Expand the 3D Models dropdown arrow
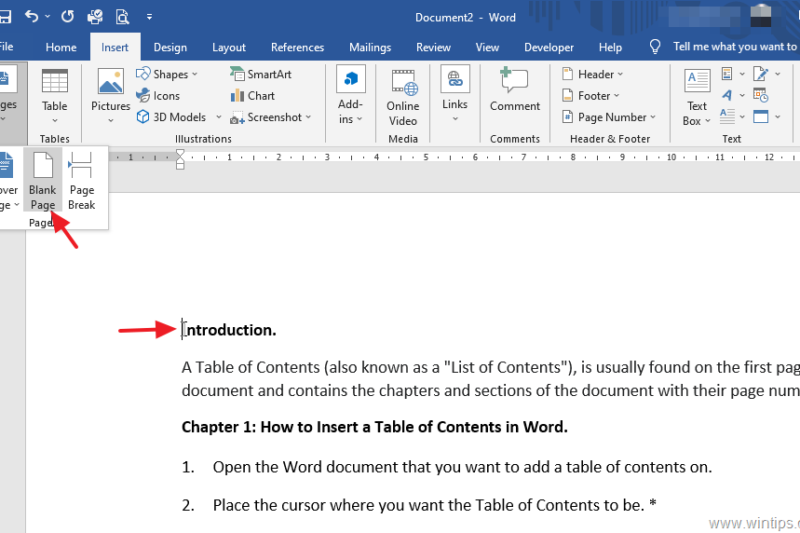 pos(218,117)
